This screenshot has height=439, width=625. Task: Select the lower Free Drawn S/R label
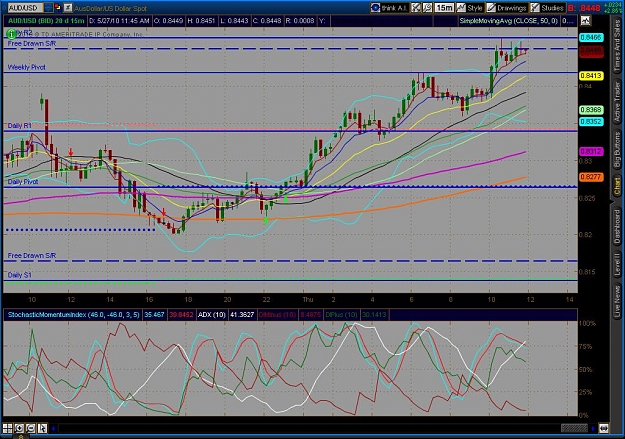(32, 256)
